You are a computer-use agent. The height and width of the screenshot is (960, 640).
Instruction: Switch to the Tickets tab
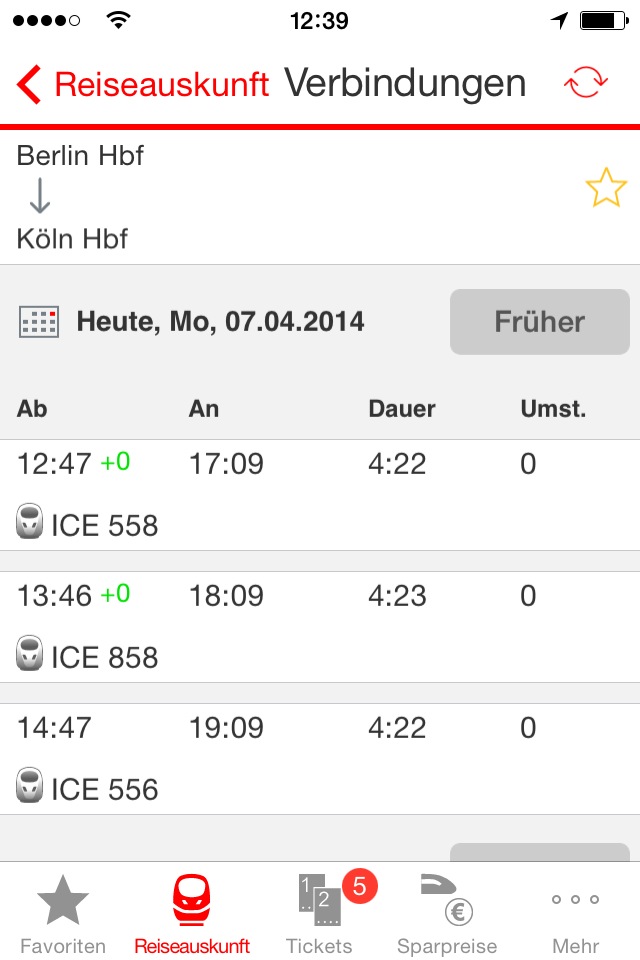[x=318, y=912]
